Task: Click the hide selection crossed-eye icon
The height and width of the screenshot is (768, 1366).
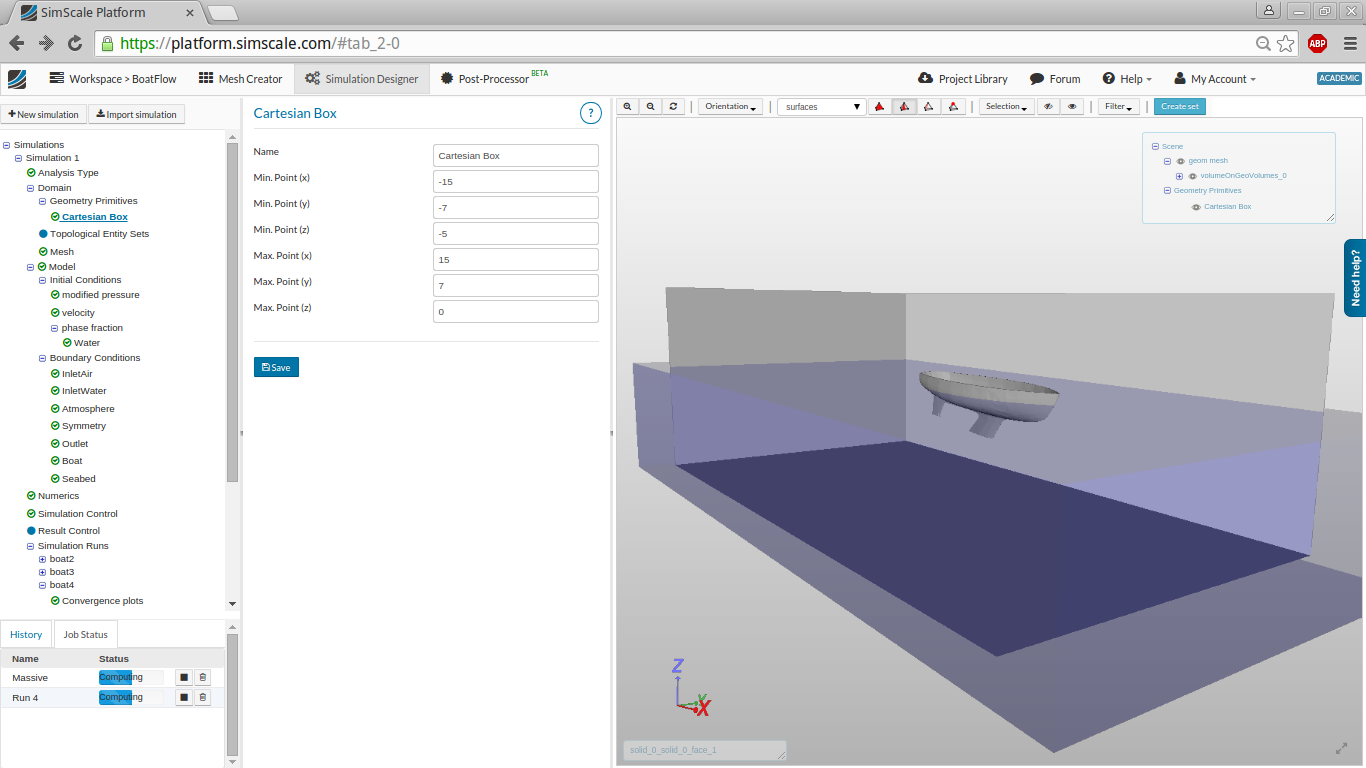Action: [1048, 107]
